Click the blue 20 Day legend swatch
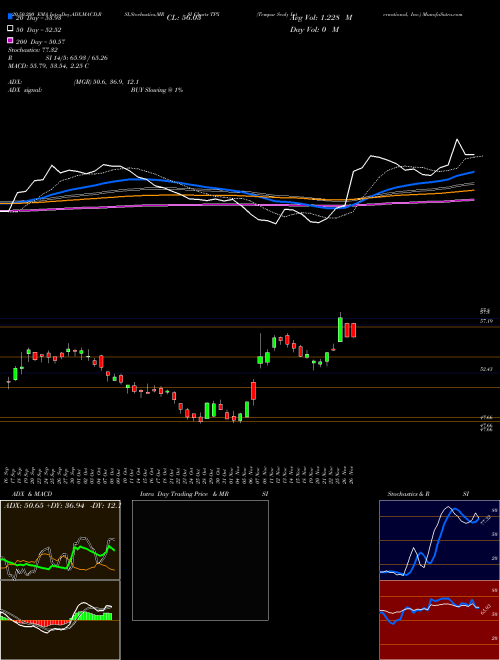The width and height of the screenshot is (500, 660). pyautogui.click(x=10, y=17)
